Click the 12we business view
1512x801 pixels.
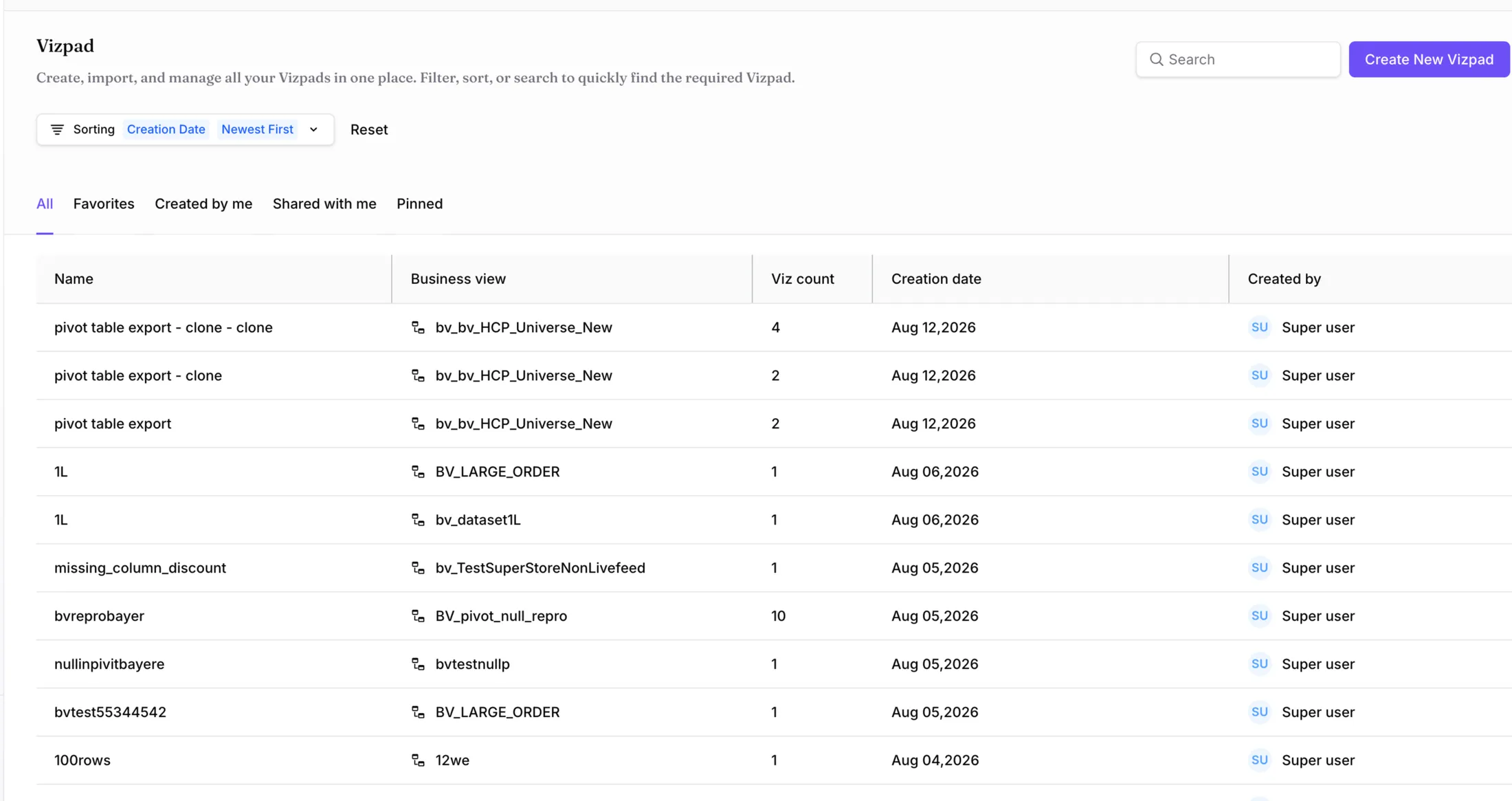click(452, 760)
